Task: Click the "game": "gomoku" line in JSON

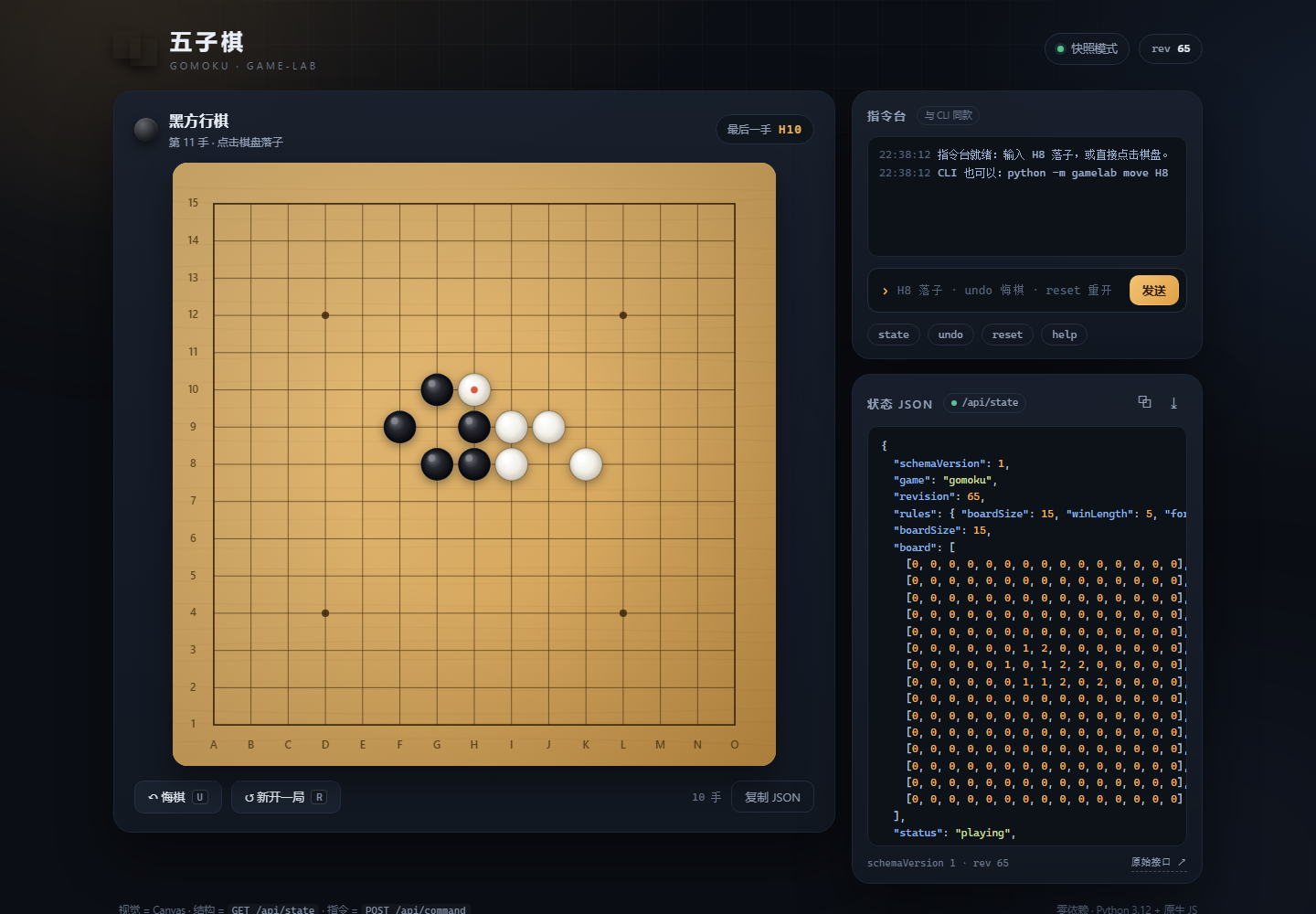Action: pos(945,480)
